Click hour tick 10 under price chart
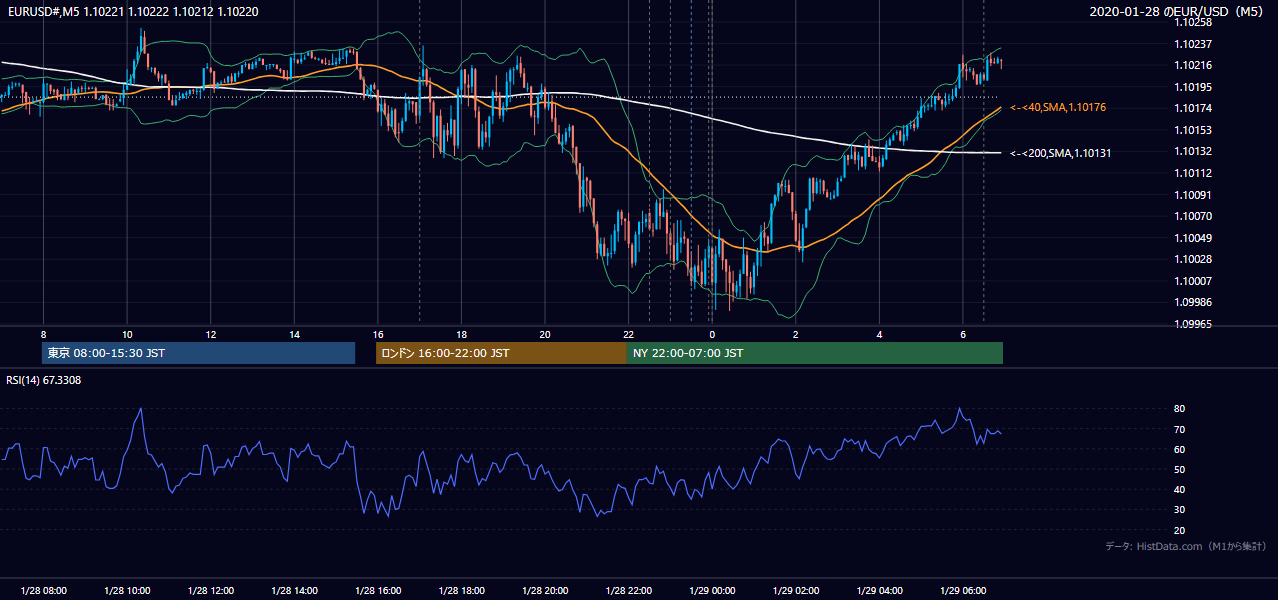Screen dimensions: 1278x600 click(x=127, y=334)
